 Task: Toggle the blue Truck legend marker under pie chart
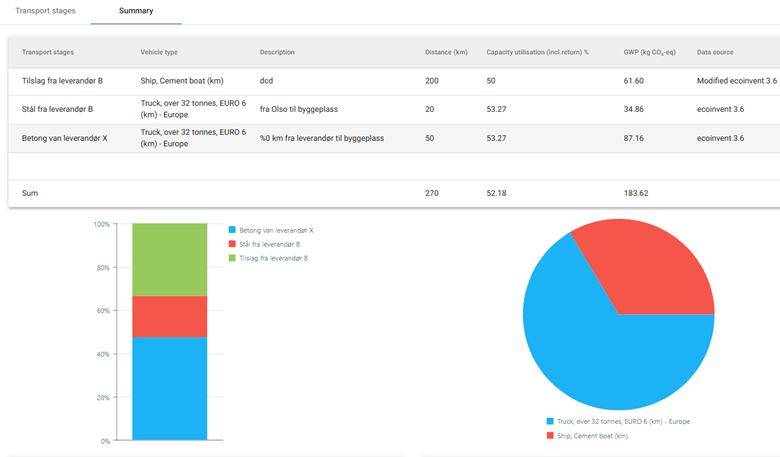(551, 422)
